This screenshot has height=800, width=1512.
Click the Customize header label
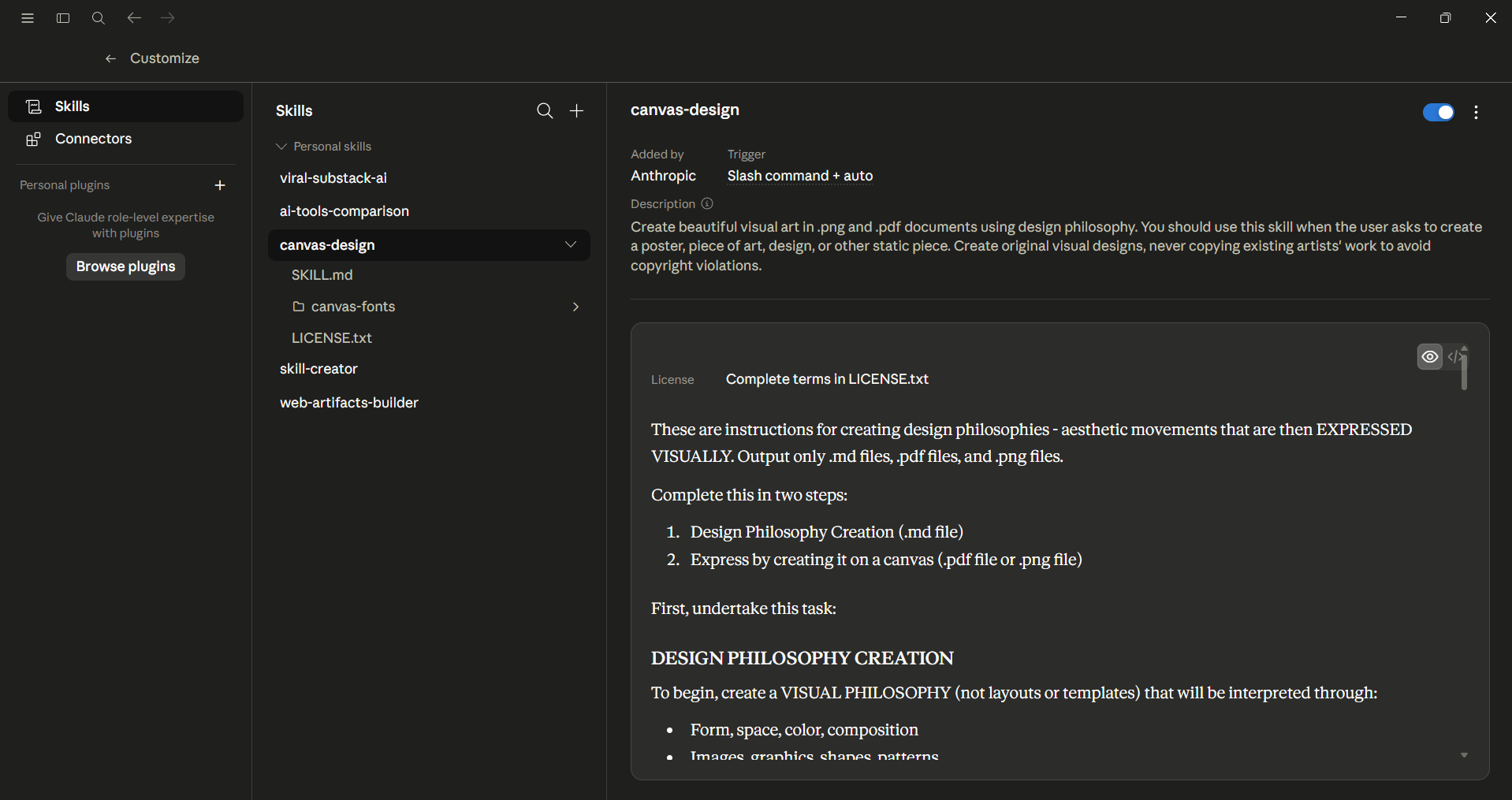tap(165, 58)
